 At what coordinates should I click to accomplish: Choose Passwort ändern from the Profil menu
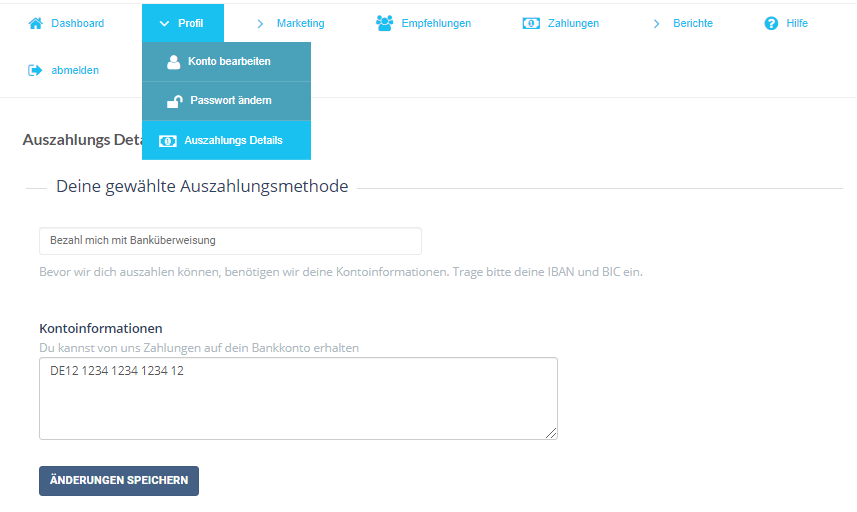point(226,101)
